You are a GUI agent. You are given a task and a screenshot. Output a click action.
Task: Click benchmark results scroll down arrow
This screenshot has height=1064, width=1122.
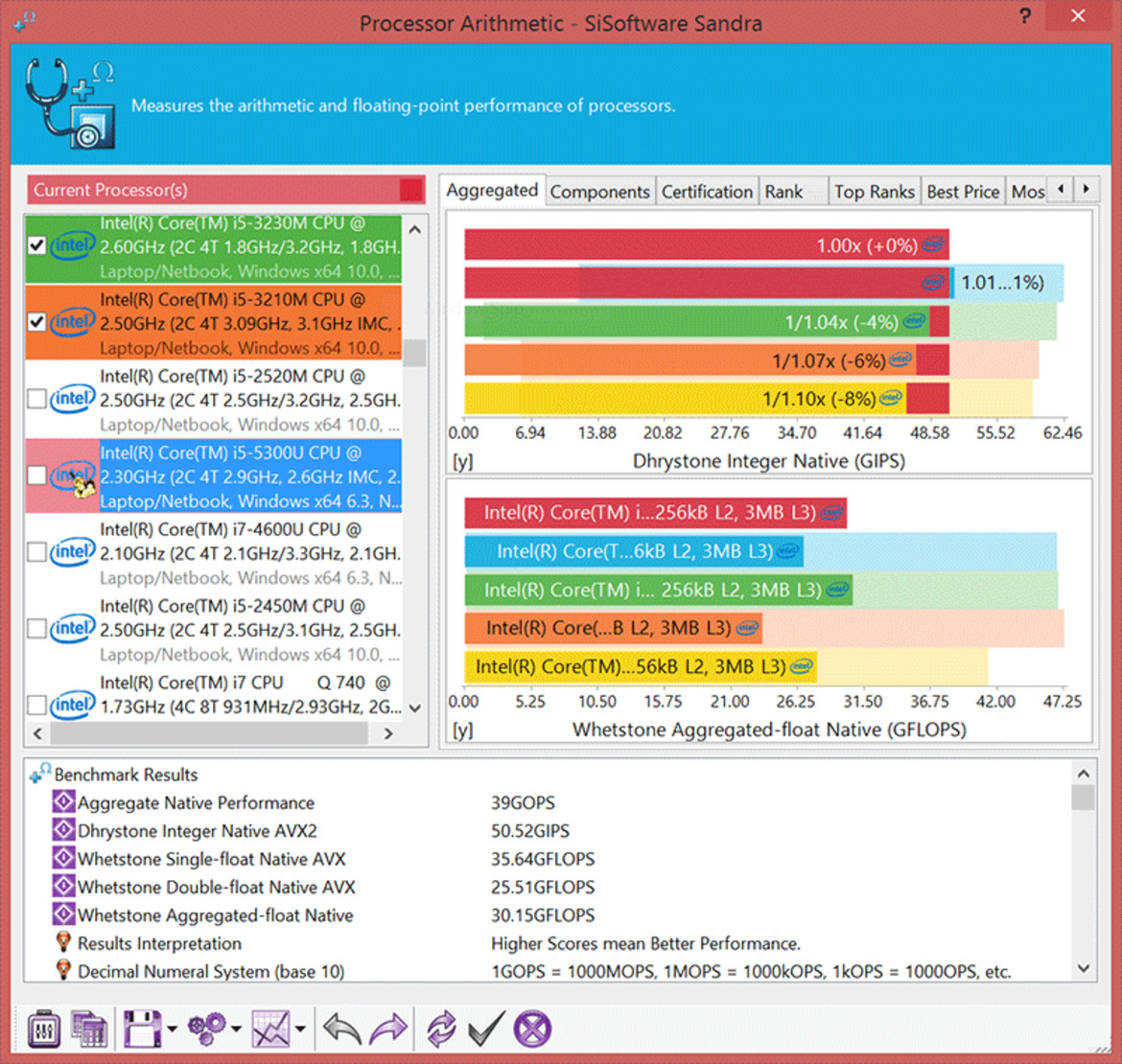point(1084,969)
